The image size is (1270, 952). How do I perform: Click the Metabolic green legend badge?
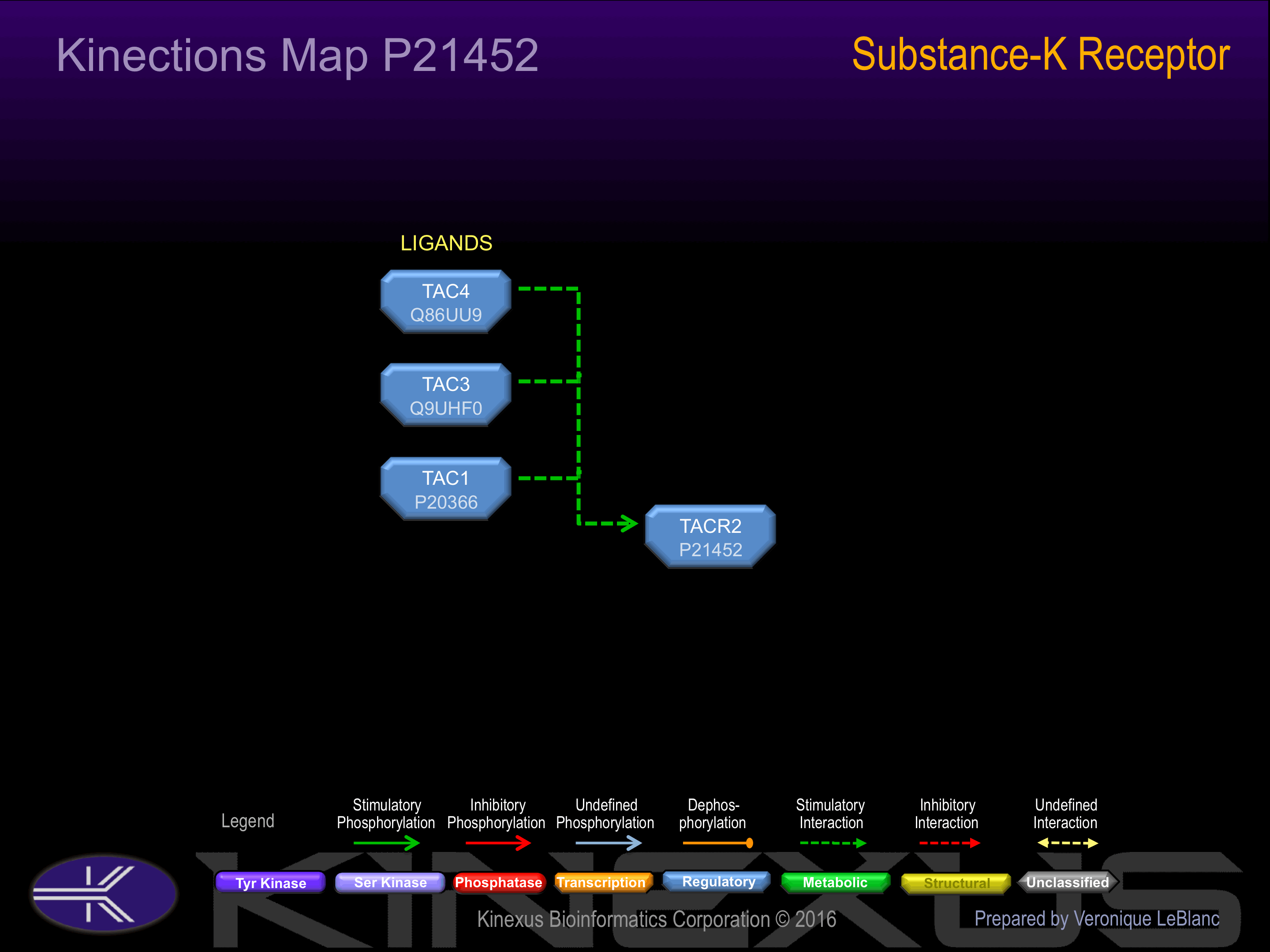(835, 882)
